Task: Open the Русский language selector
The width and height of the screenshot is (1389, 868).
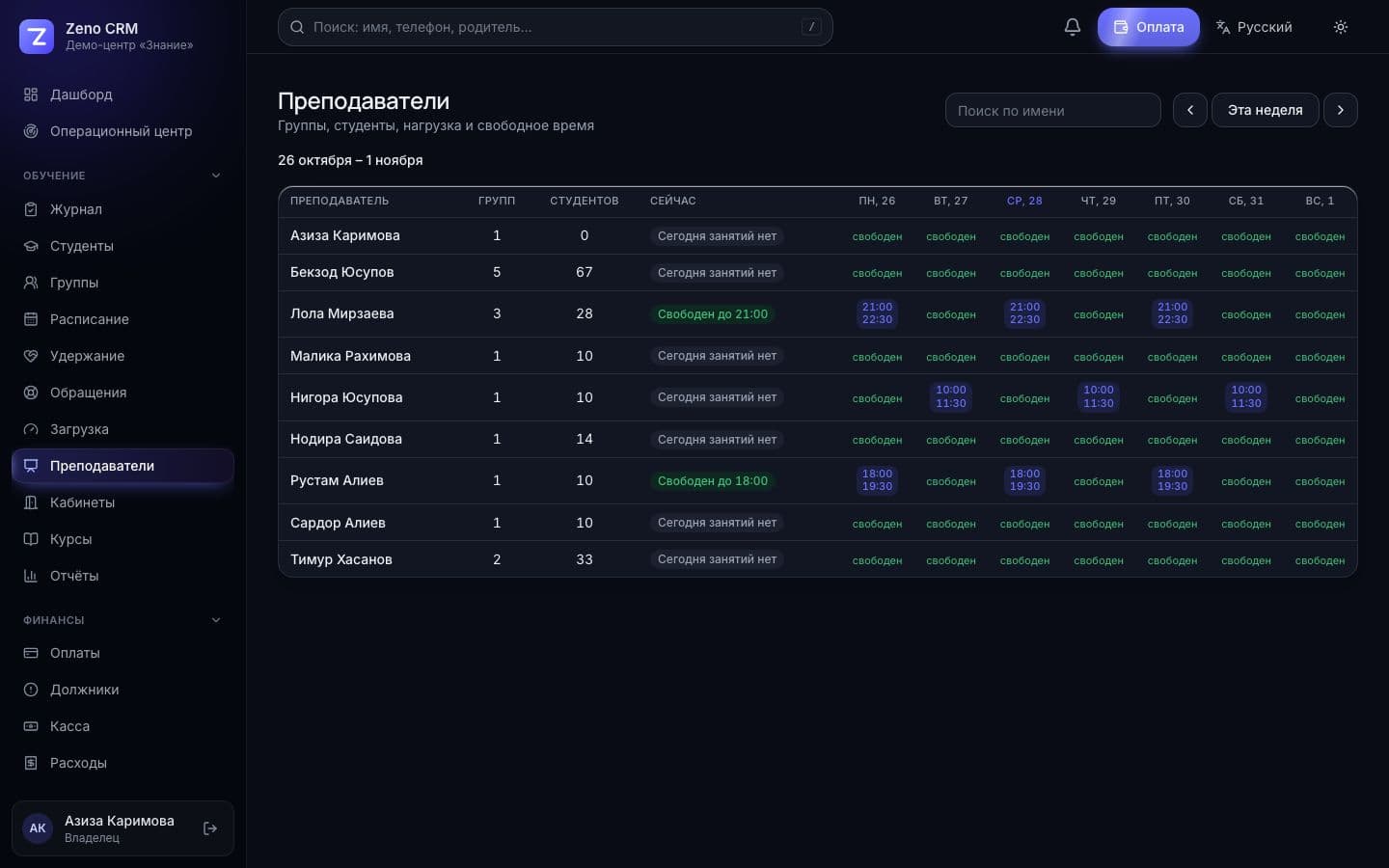Action: pyautogui.click(x=1254, y=27)
